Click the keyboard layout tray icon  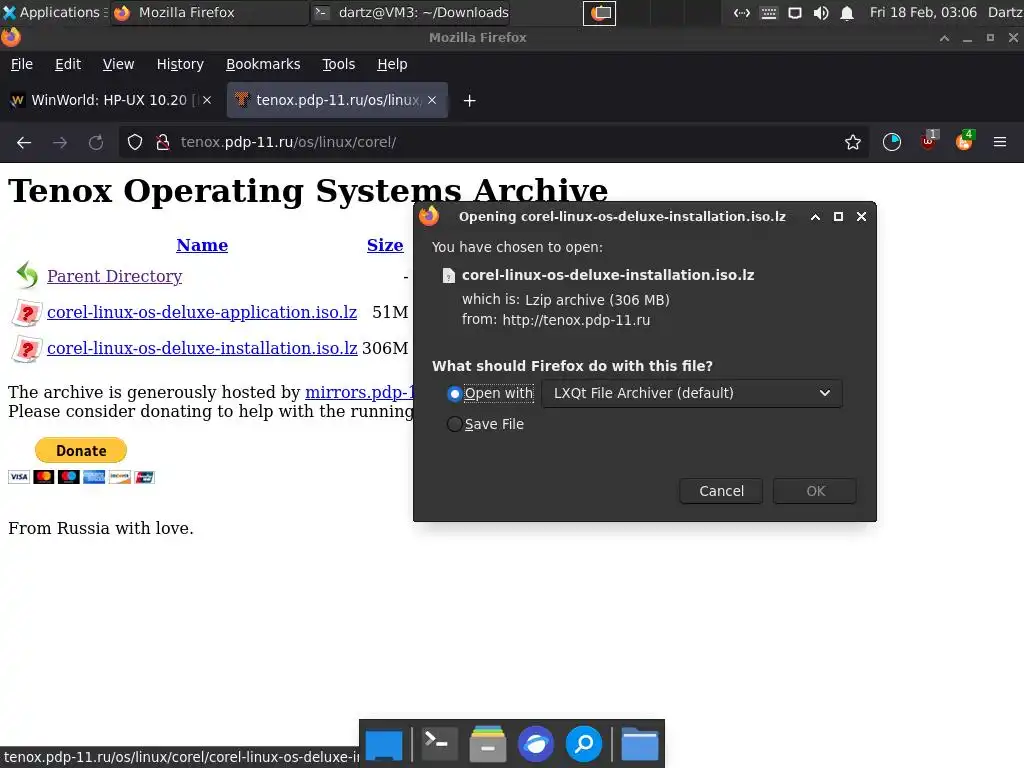click(x=769, y=12)
